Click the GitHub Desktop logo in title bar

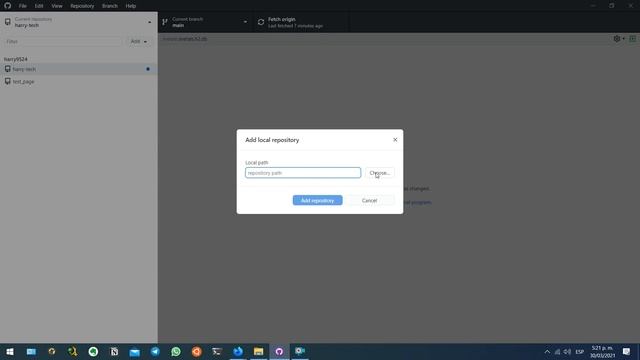pyautogui.click(x=7, y=6)
